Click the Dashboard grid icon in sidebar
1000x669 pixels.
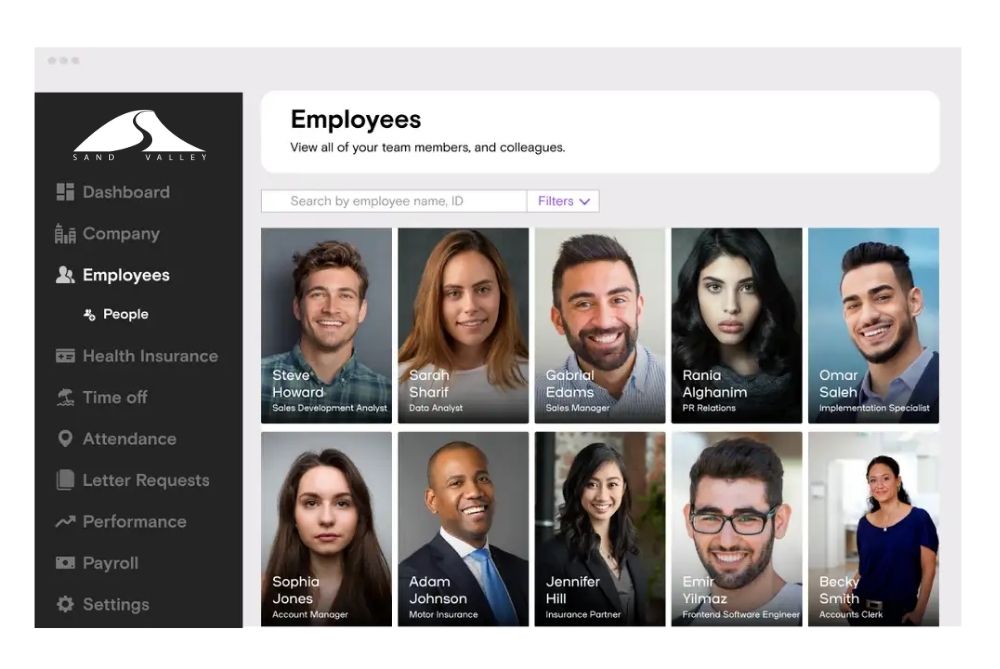click(x=65, y=192)
